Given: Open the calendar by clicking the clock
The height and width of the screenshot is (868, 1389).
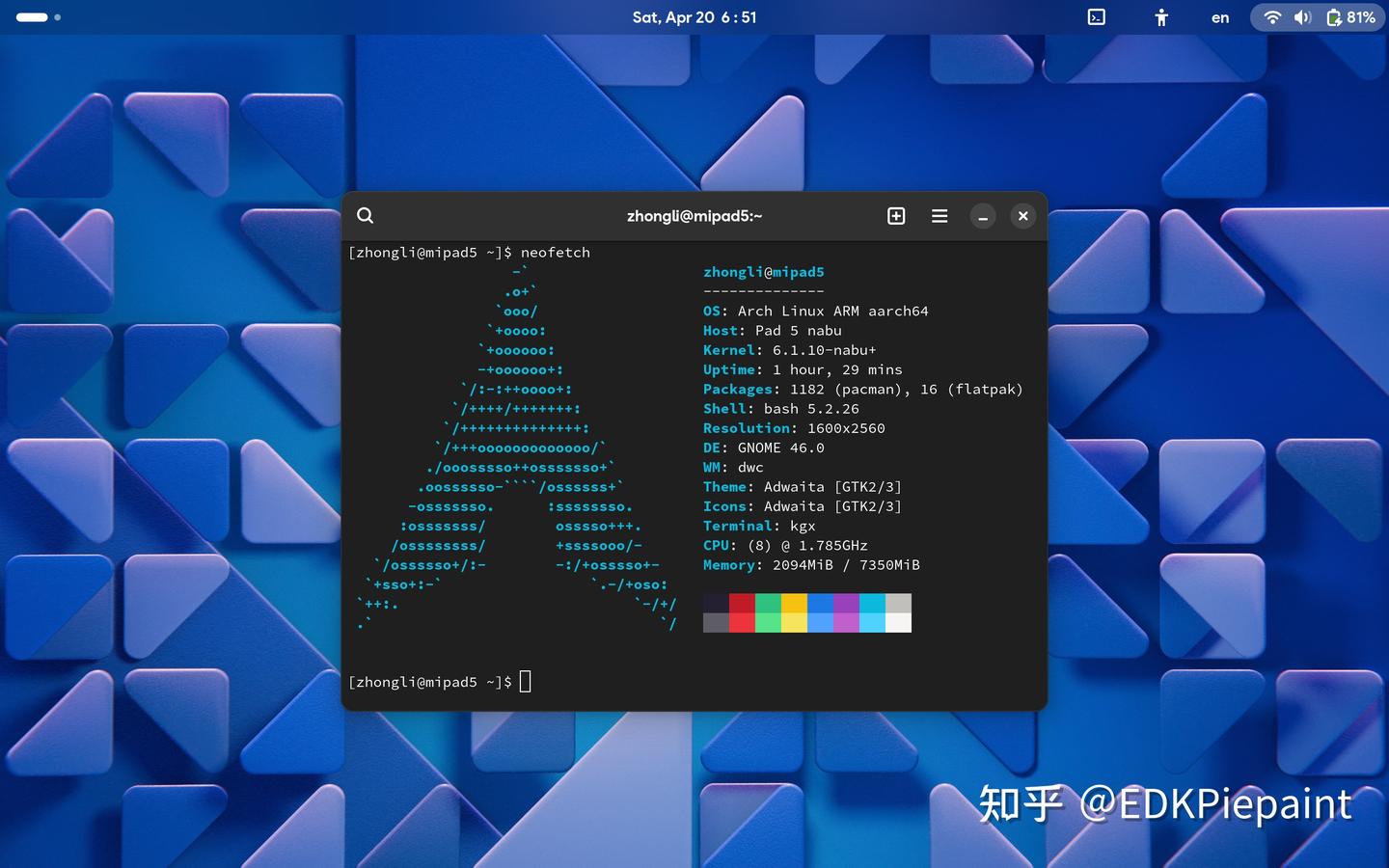Looking at the screenshot, I should click(x=694, y=16).
